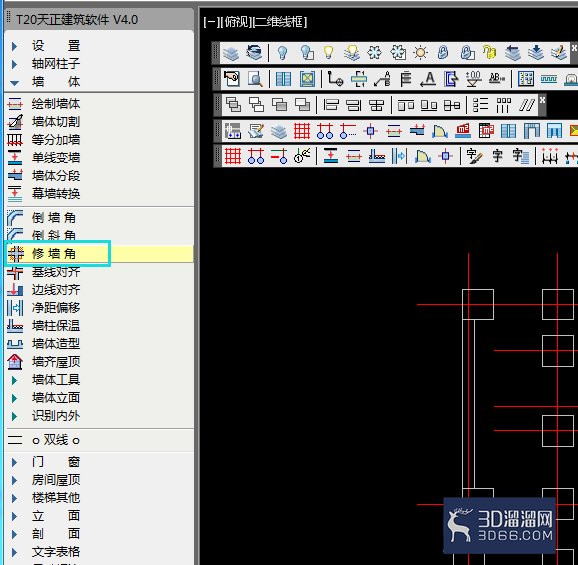This screenshot has width=578, height=565.
Task: Click the leader line with circle symbol icon
Action: pos(335,79)
